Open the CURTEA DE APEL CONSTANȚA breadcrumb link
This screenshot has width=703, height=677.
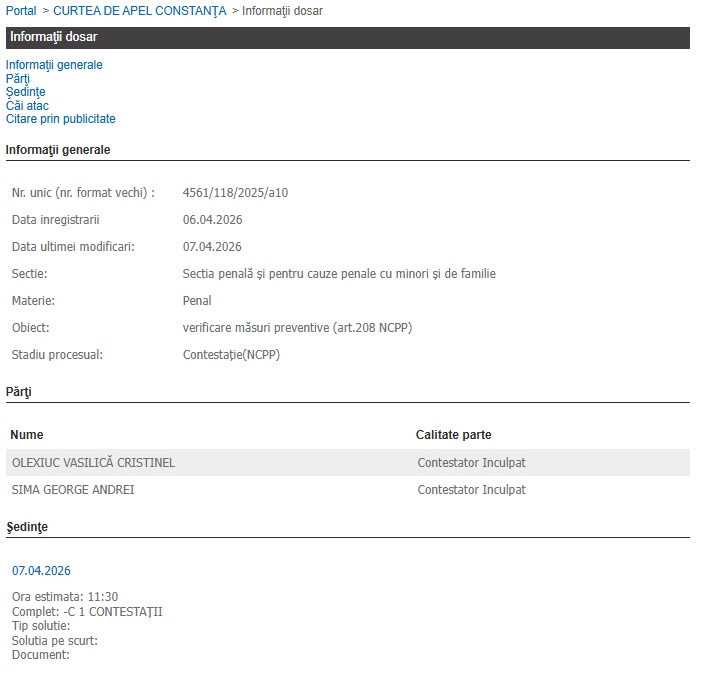tap(138, 10)
